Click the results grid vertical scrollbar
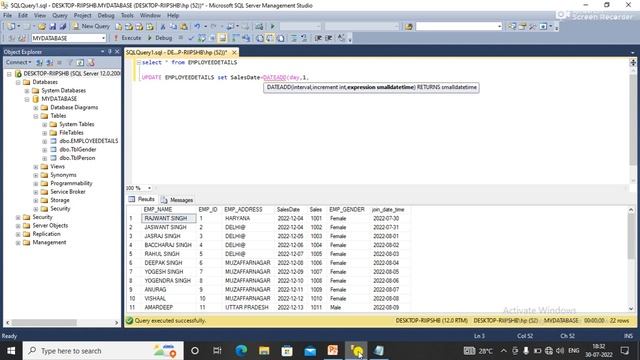The image size is (640, 360). pos(631,259)
